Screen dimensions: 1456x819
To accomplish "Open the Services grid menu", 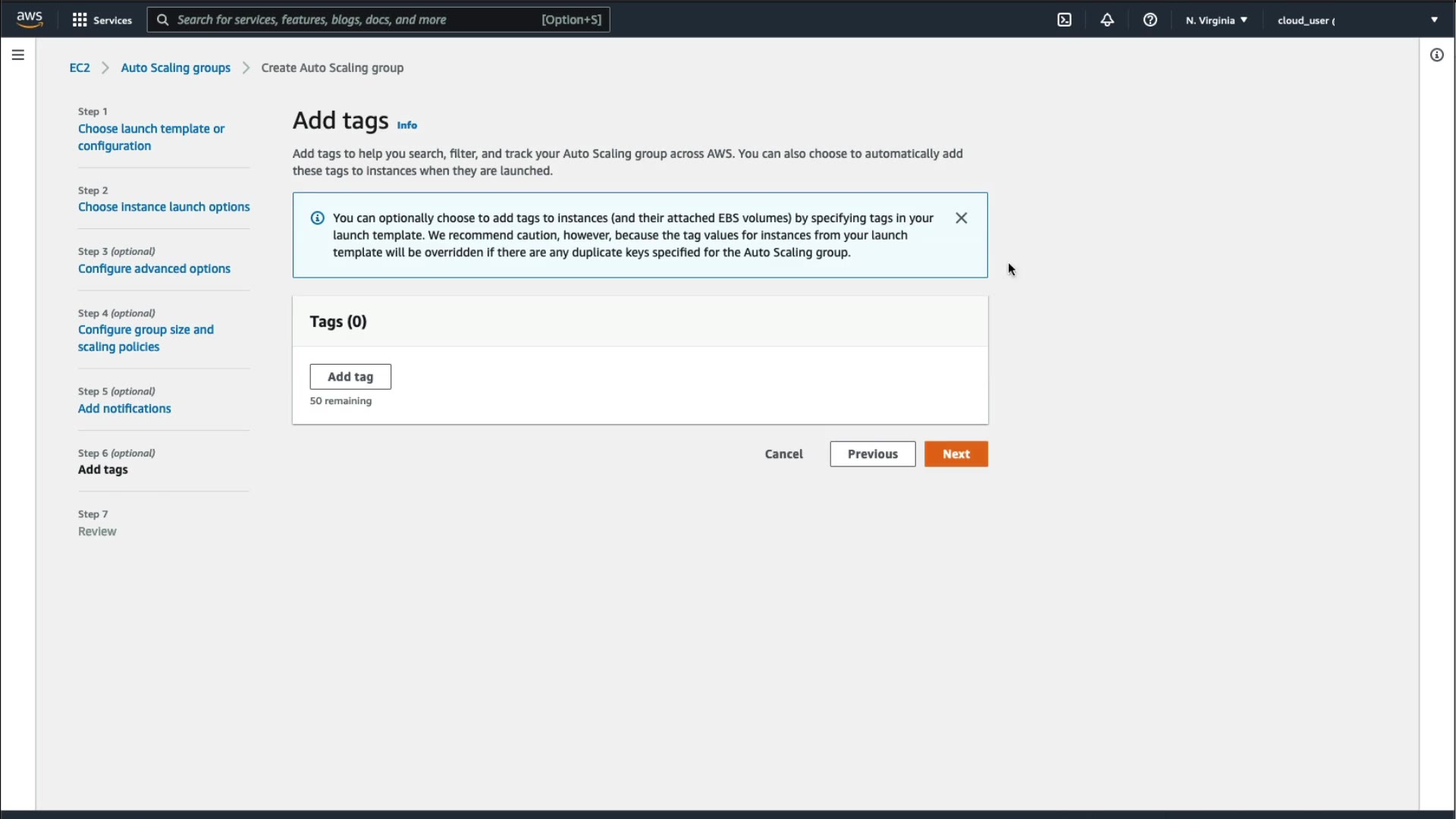I will click(102, 20).
